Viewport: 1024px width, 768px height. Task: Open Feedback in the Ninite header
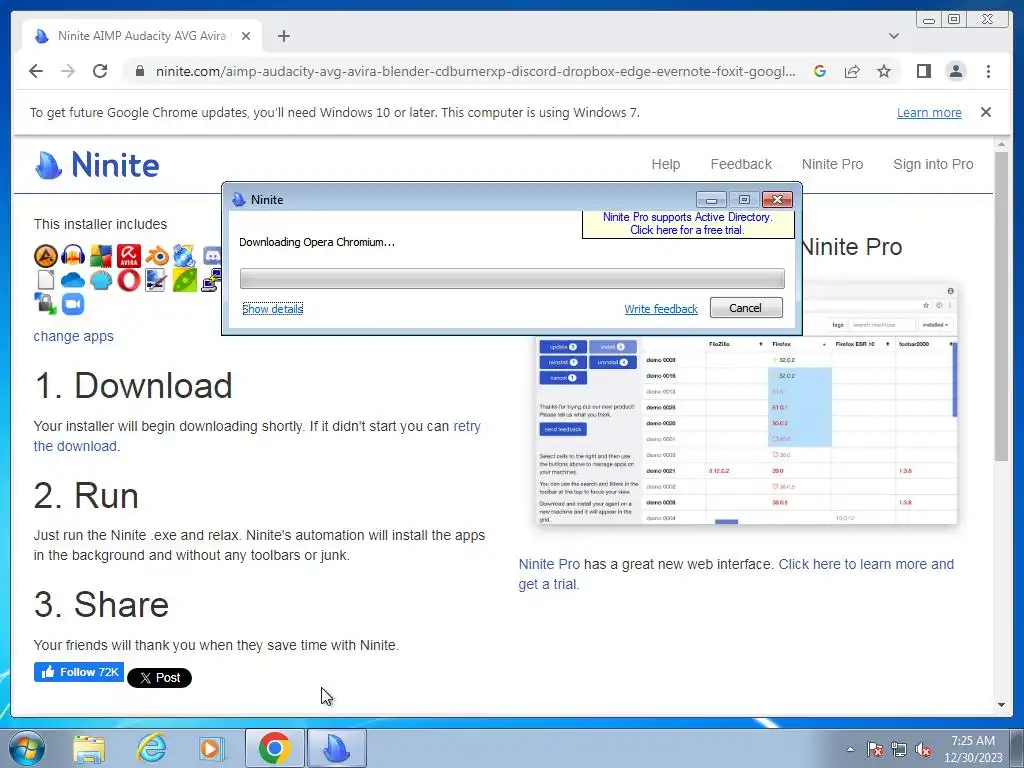coord(741,164)
